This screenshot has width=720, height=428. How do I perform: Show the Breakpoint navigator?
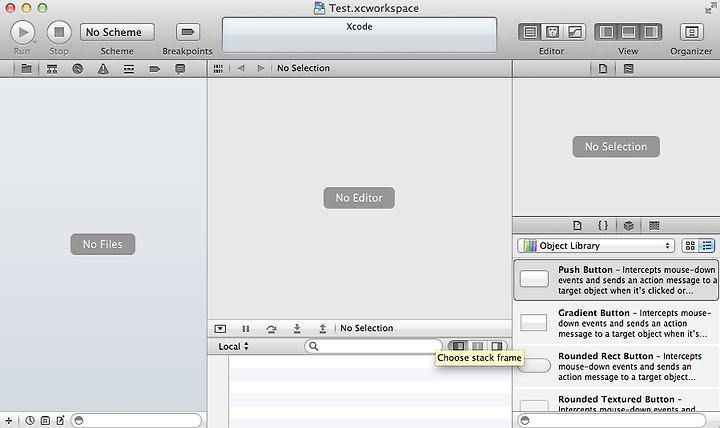(155, 69)
